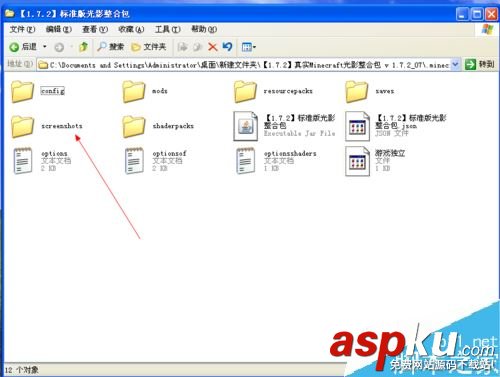Click the title bar folder icon
The width and height of the screenshot is (500, 377).
10,13
